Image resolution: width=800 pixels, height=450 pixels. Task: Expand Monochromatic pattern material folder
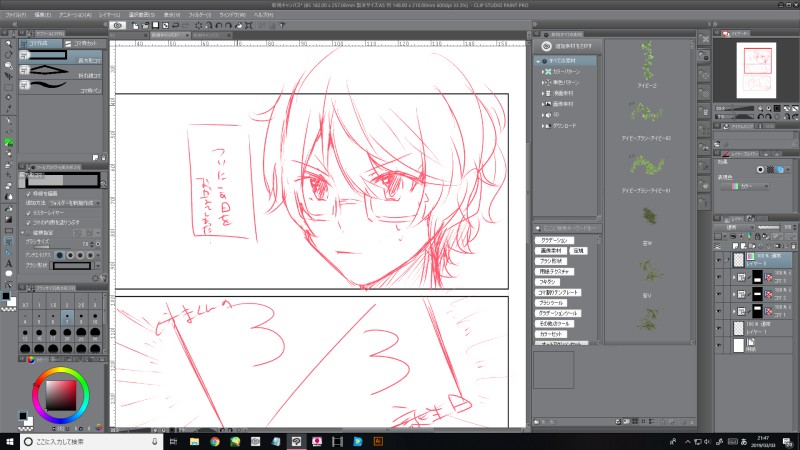543,83
